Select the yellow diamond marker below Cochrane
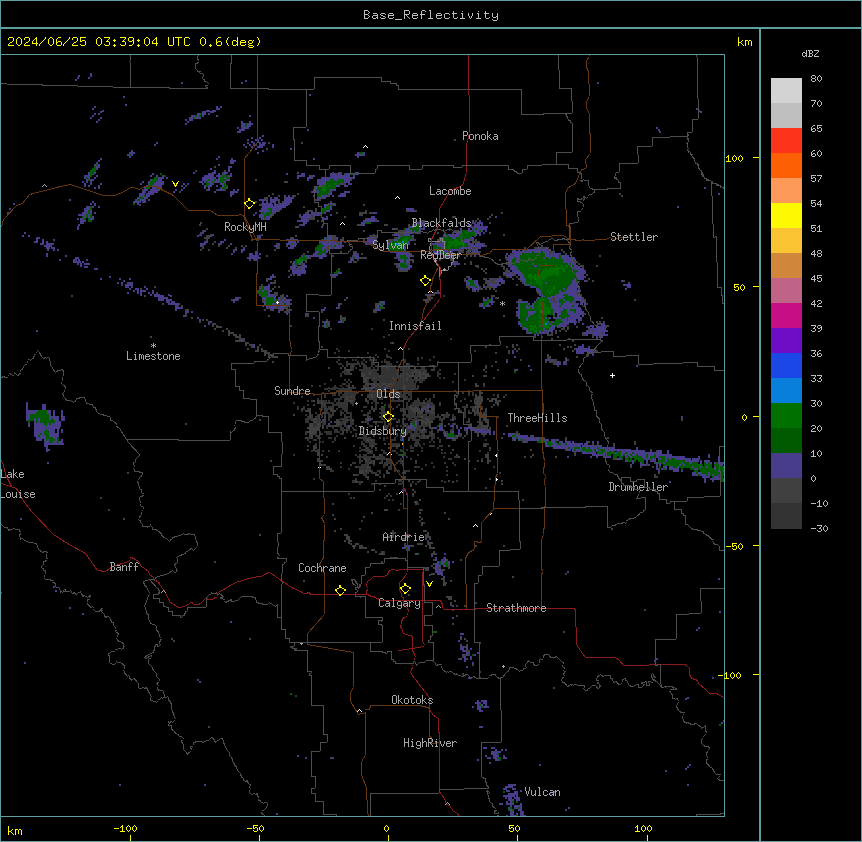 pyautogui.click(x=340, y=590)
